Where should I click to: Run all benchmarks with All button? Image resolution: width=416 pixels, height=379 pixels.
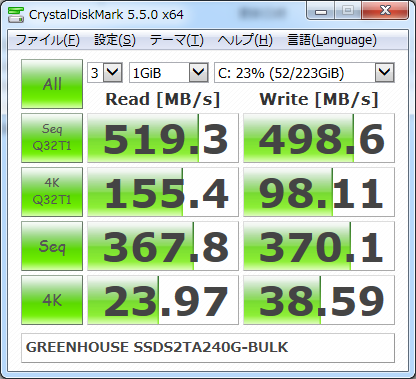(x=52, y=84)
